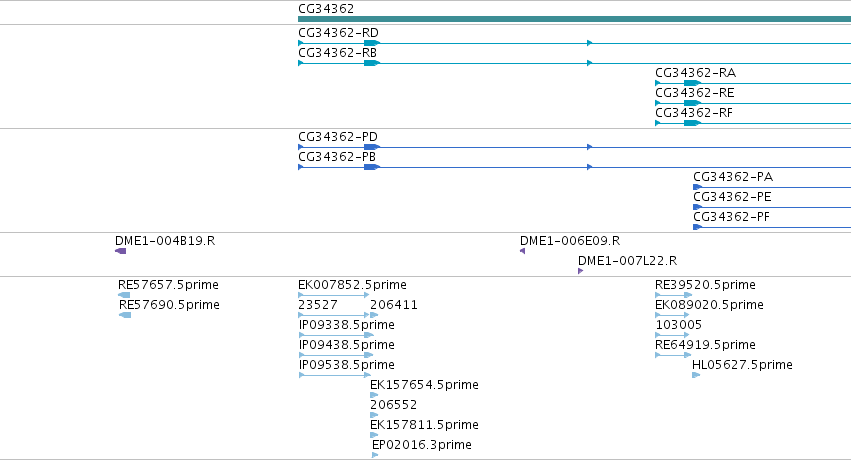This screenshot has width=851, height=460.
Task: Select EST 23527 label
Action: point(317,305)
